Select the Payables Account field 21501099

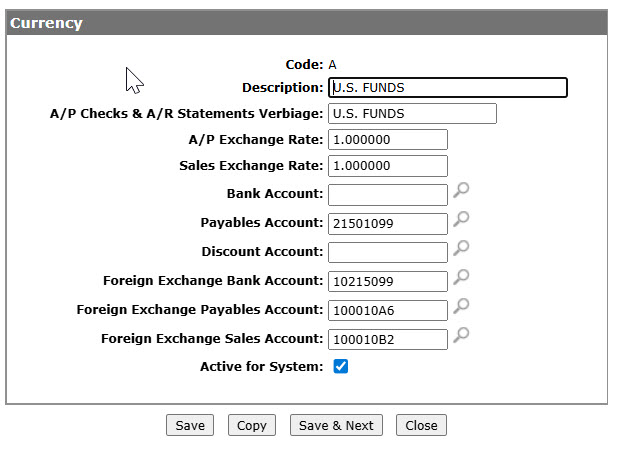click(388, 224)
